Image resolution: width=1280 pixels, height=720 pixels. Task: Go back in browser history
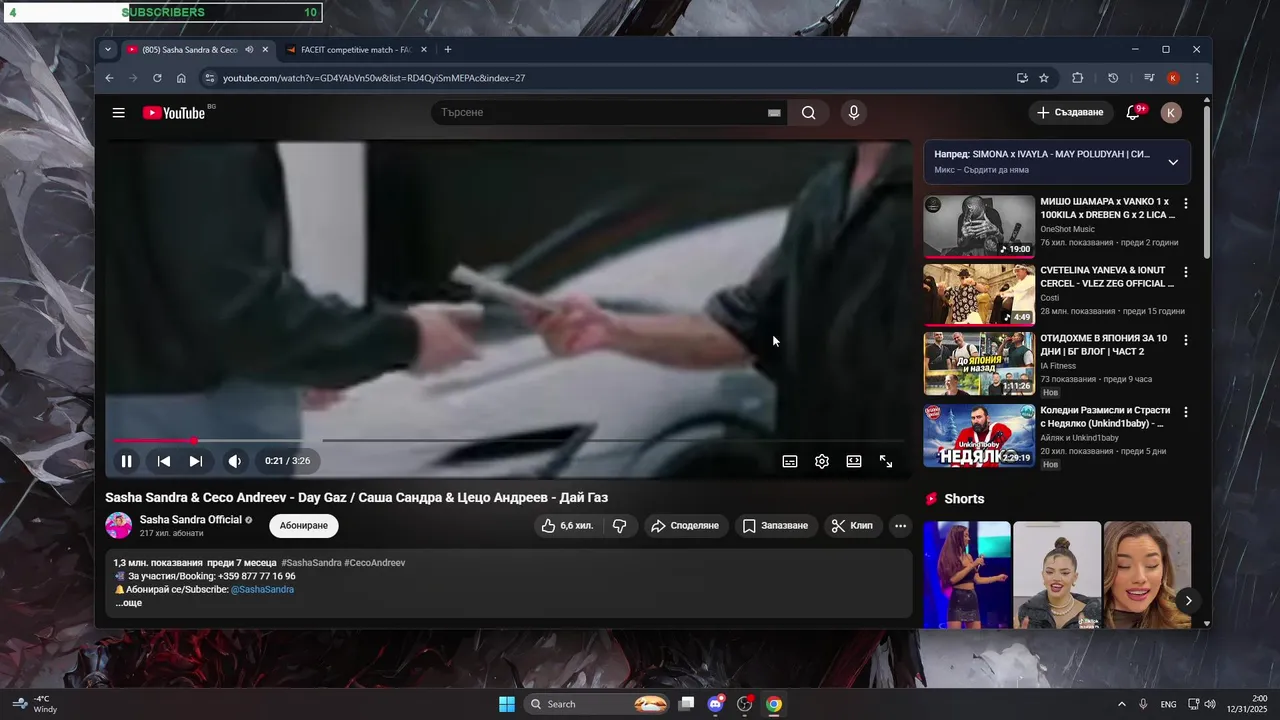(x=110, y=78)
